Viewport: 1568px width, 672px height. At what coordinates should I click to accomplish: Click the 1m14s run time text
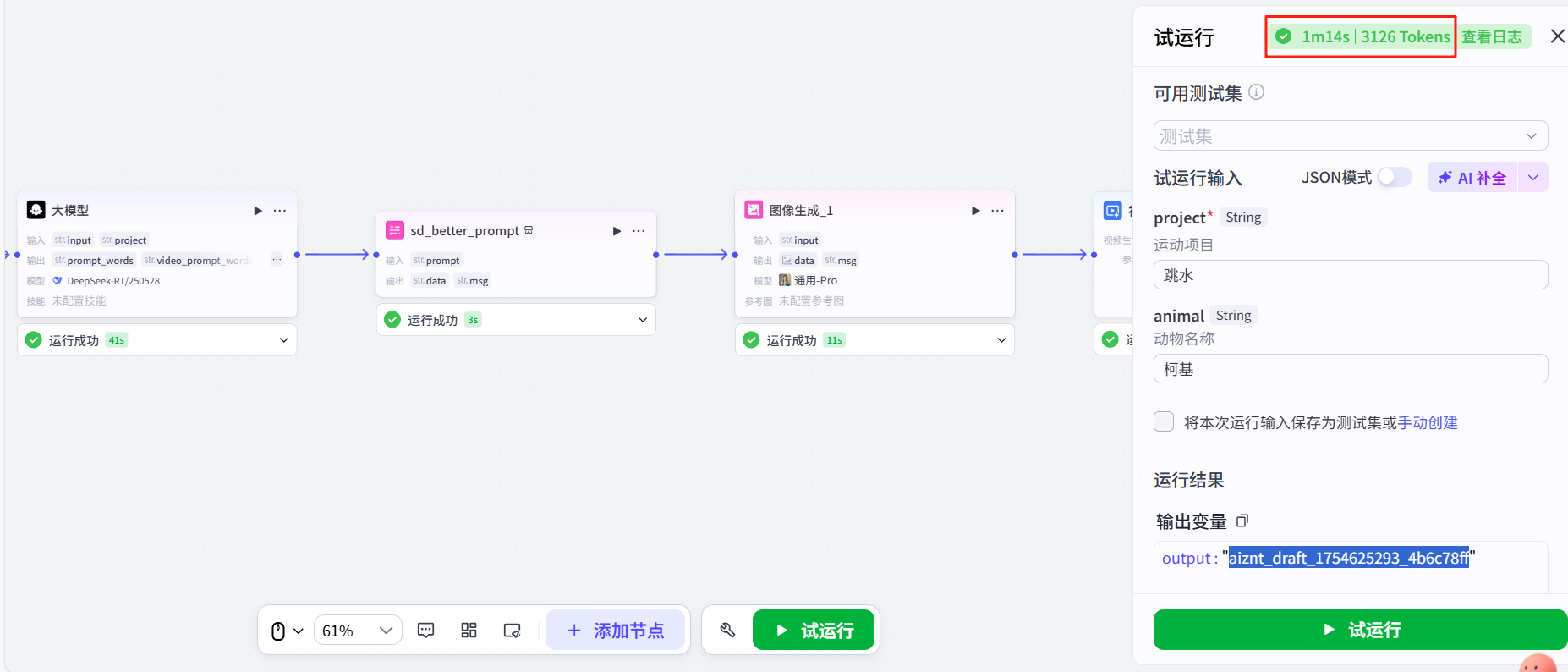point(1325,36)
